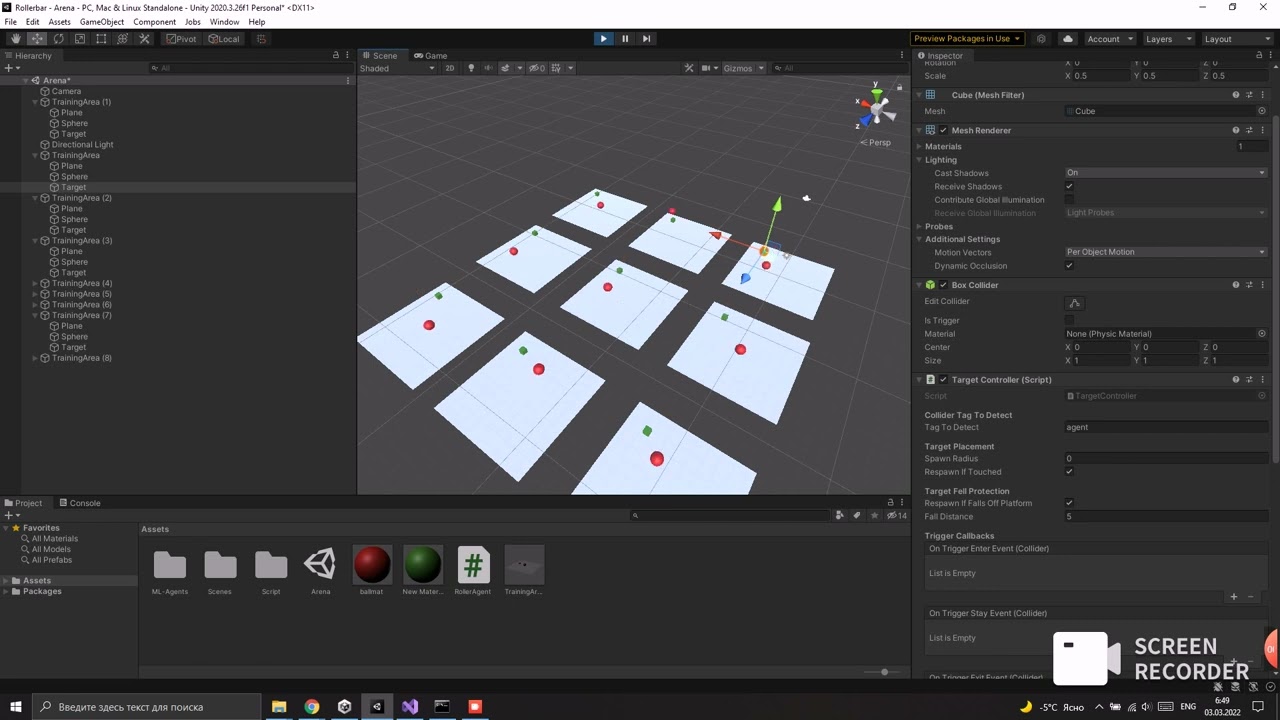Image resolution: width=1280 pixels, height=720 pixels.
Task: Disable the Mesh Renderer component checkbox
Action: (943, 130)
